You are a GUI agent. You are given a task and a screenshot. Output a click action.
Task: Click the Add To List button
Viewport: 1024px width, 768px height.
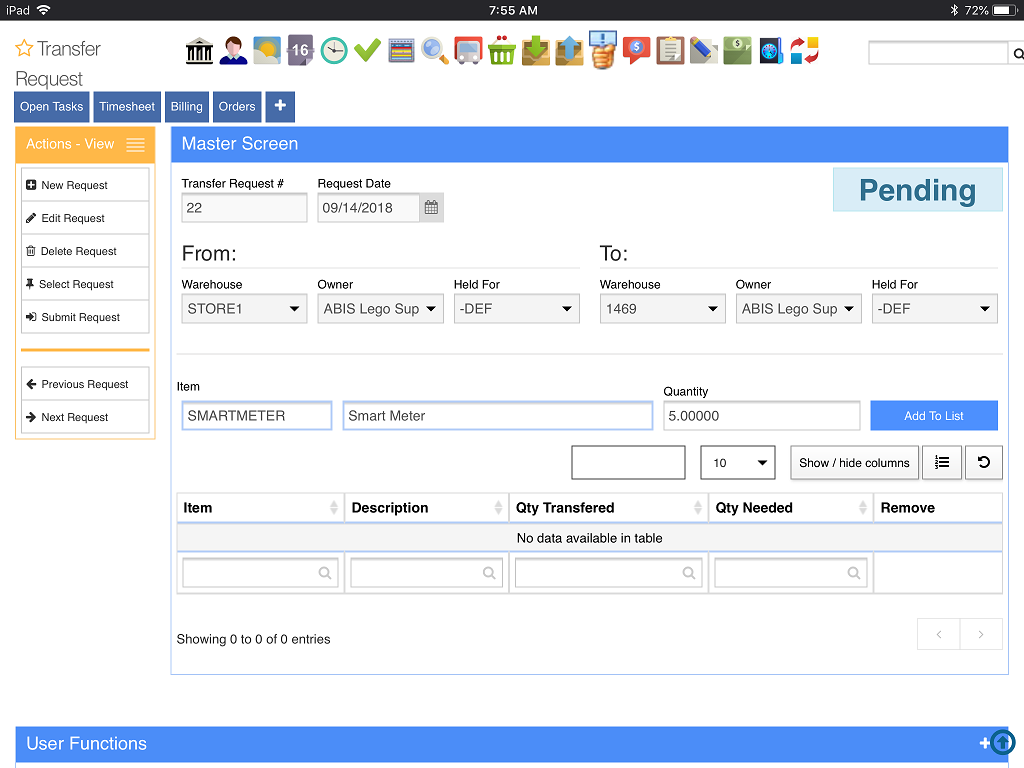(x=933, y=416)
